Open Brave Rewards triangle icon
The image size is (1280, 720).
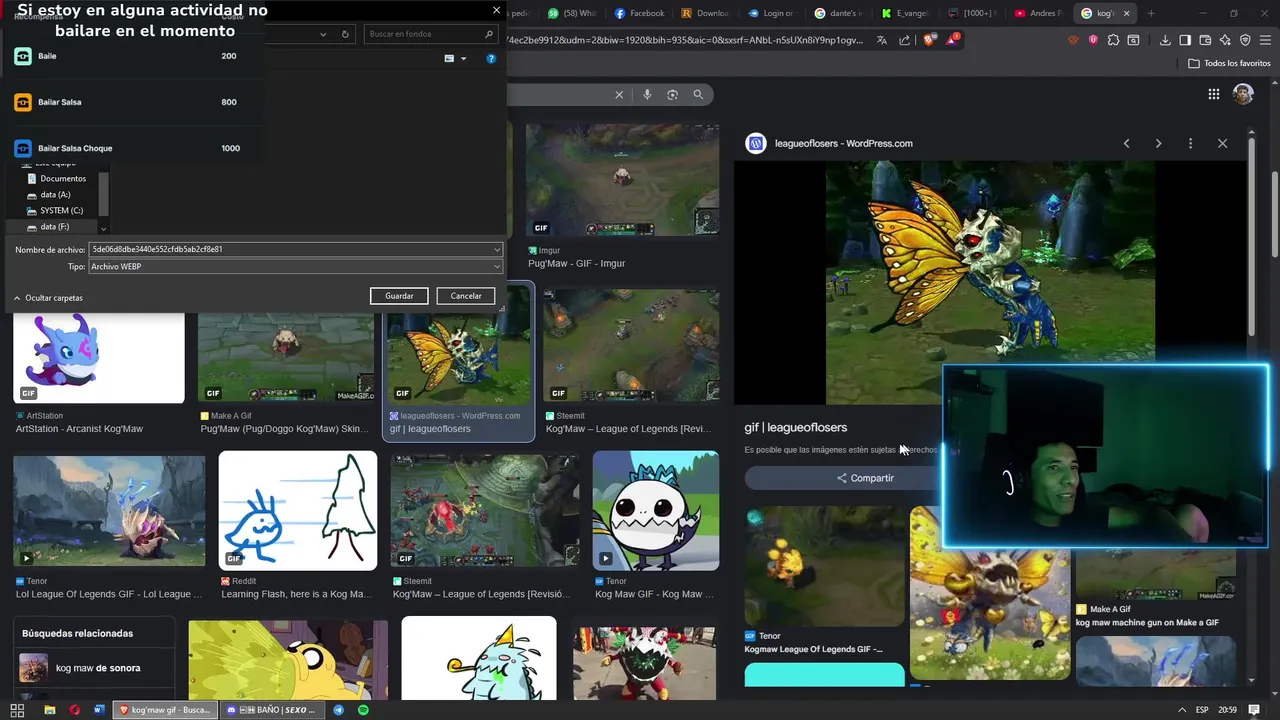(952, 40)
